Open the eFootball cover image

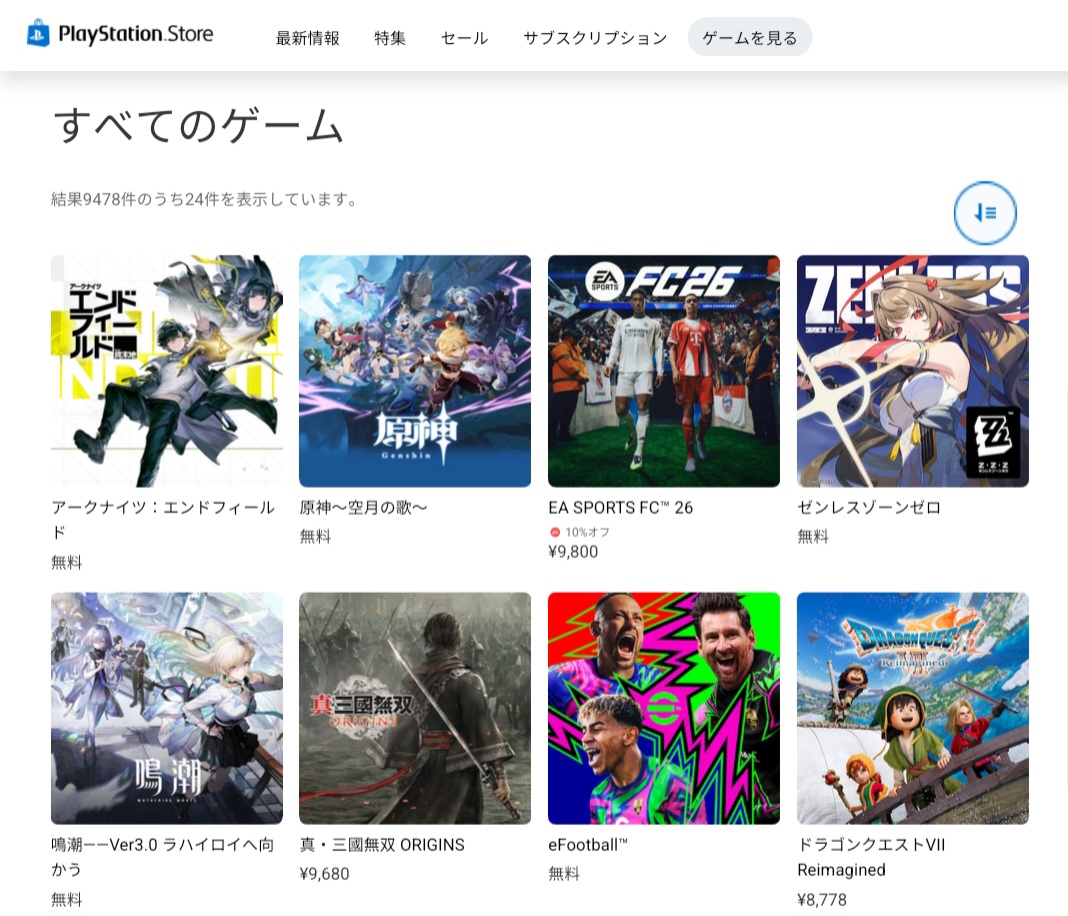tap(664, 708)
